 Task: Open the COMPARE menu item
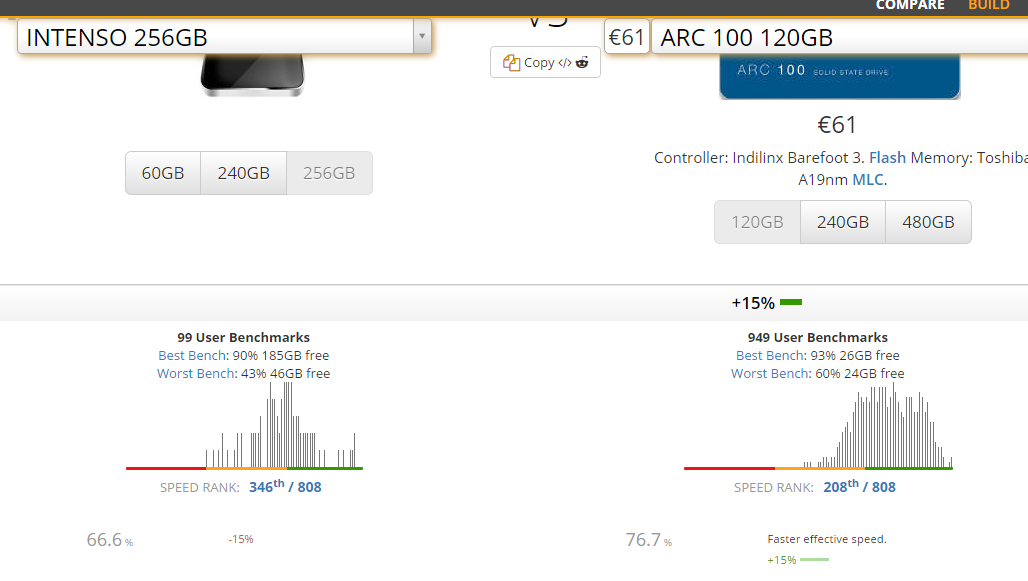910,5
